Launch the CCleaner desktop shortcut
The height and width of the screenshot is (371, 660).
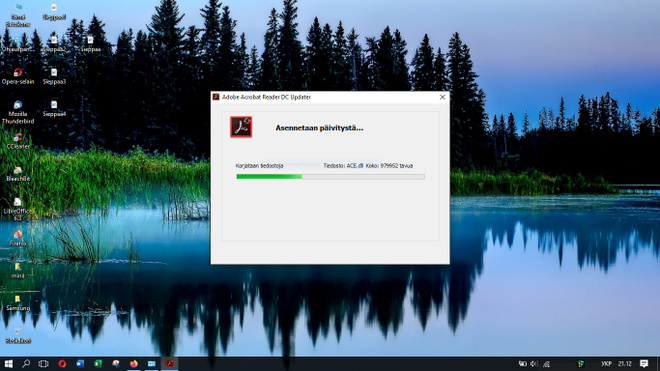coord(18,141)
